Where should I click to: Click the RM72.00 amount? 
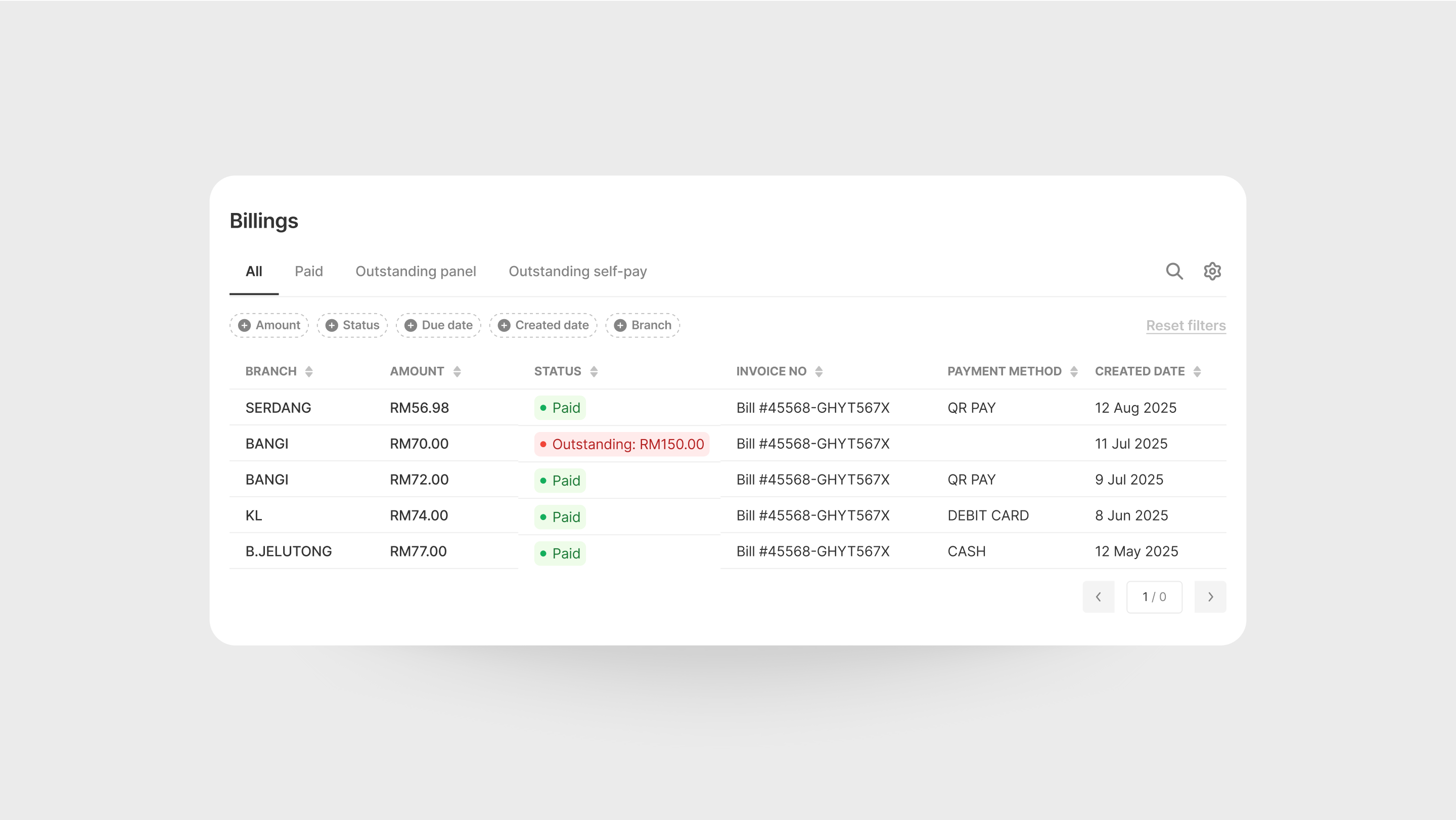[420, 480]
